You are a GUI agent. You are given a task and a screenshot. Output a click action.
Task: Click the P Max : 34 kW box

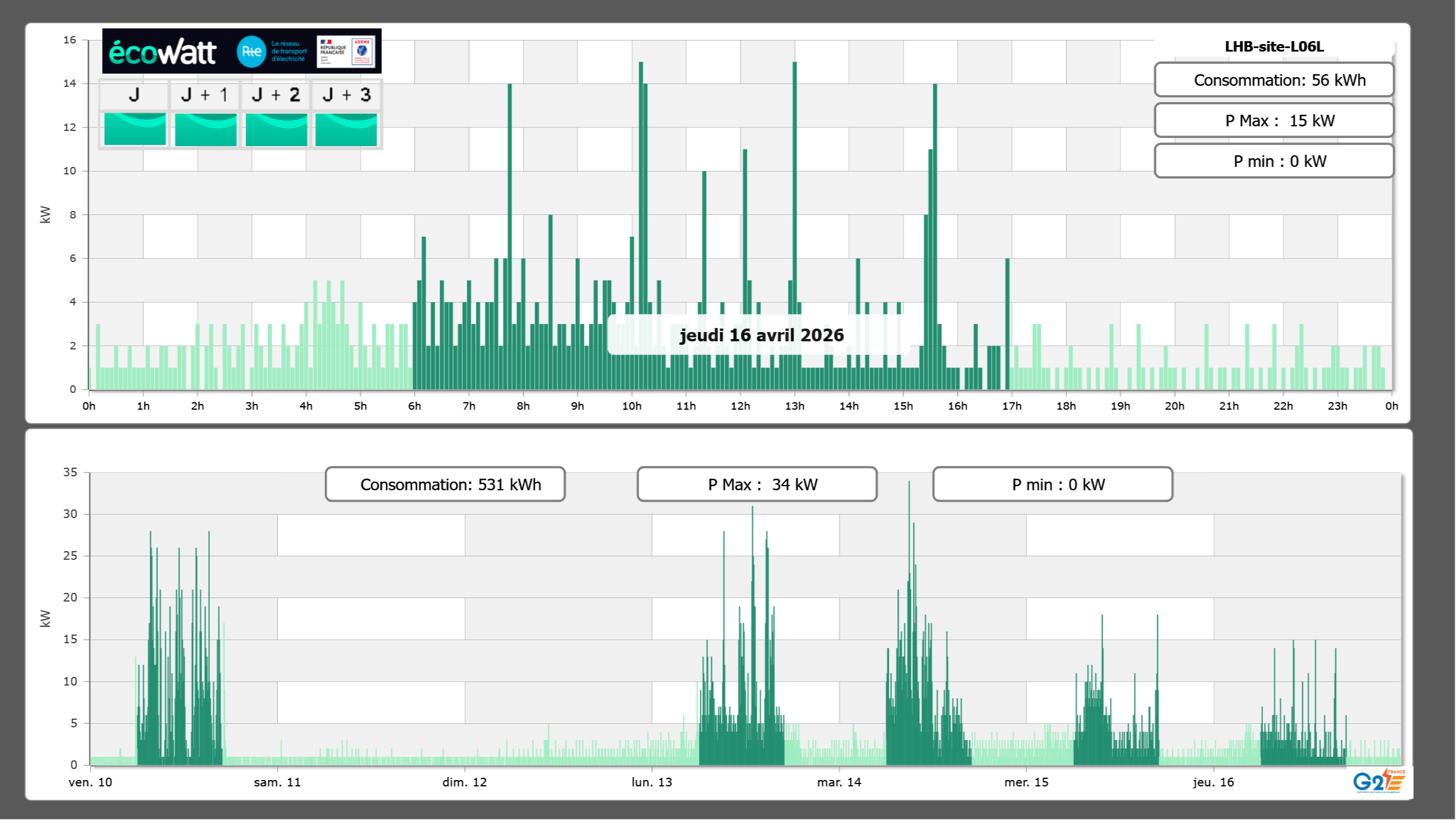tap(757, 484)
